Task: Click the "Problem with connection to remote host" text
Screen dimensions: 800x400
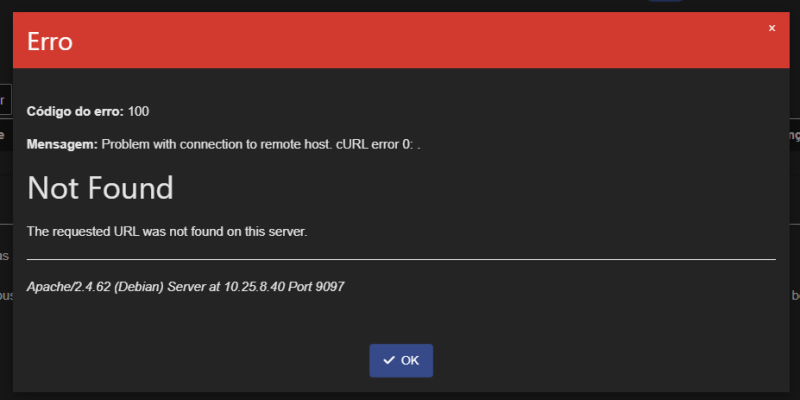Action: click(216, 145)
